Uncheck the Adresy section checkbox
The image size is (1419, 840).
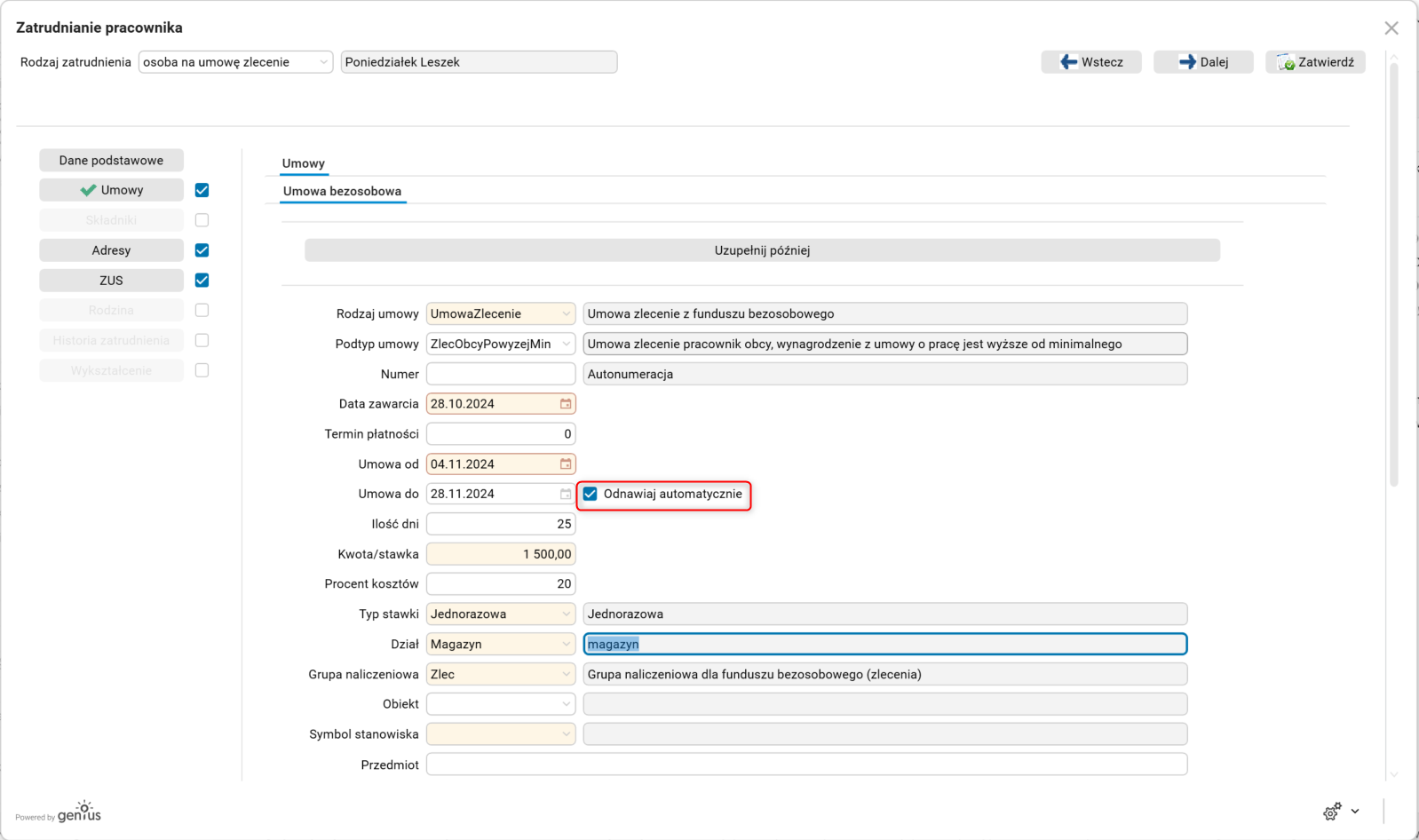(x=202, y=250)
